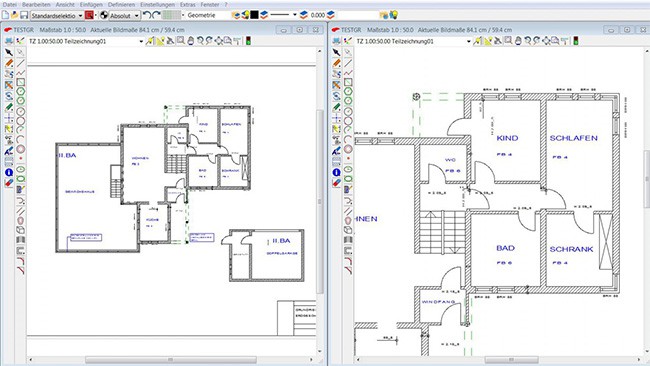Image resolution: width=650 pixels, height=366 pixels.
Task: Select rectangle drawing tool in left window
Action: click(20, 82)
